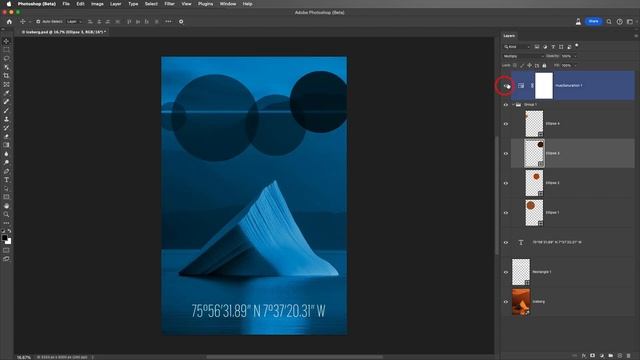Click the new adjustment layer icon
Screen dimensions: 640x360
click(602, 356)
